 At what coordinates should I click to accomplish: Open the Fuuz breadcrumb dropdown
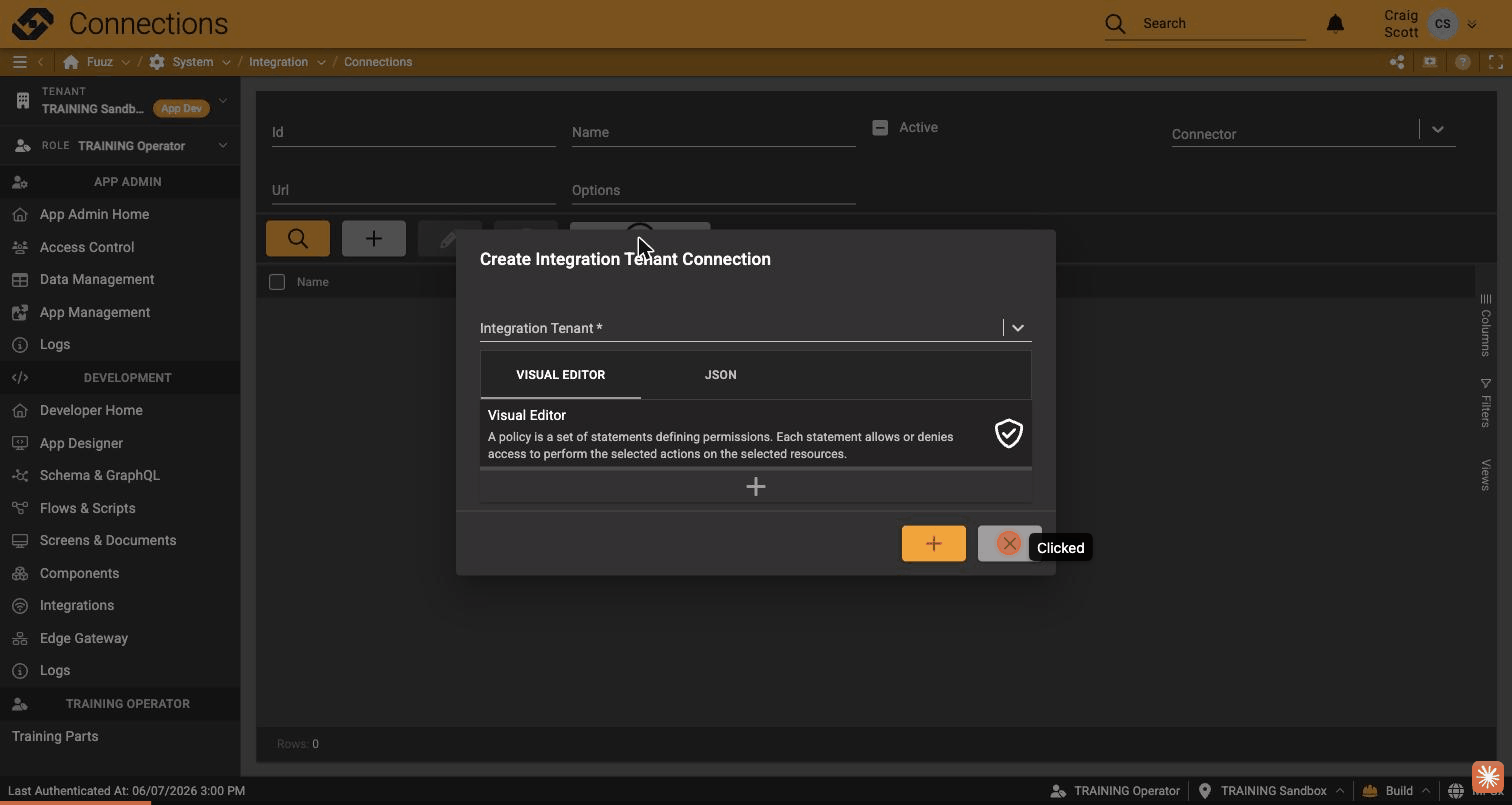pos(125,62)
